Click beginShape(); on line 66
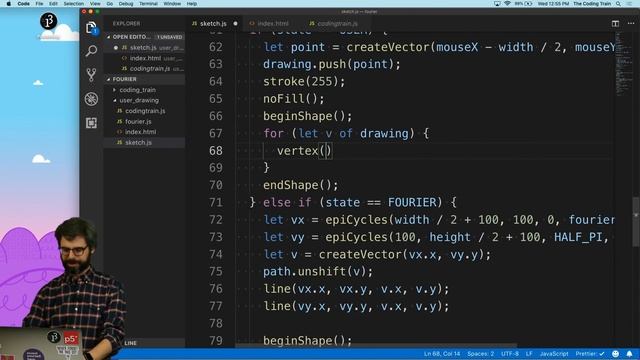Screen dimensions: 640x360 tap(307, 116)
